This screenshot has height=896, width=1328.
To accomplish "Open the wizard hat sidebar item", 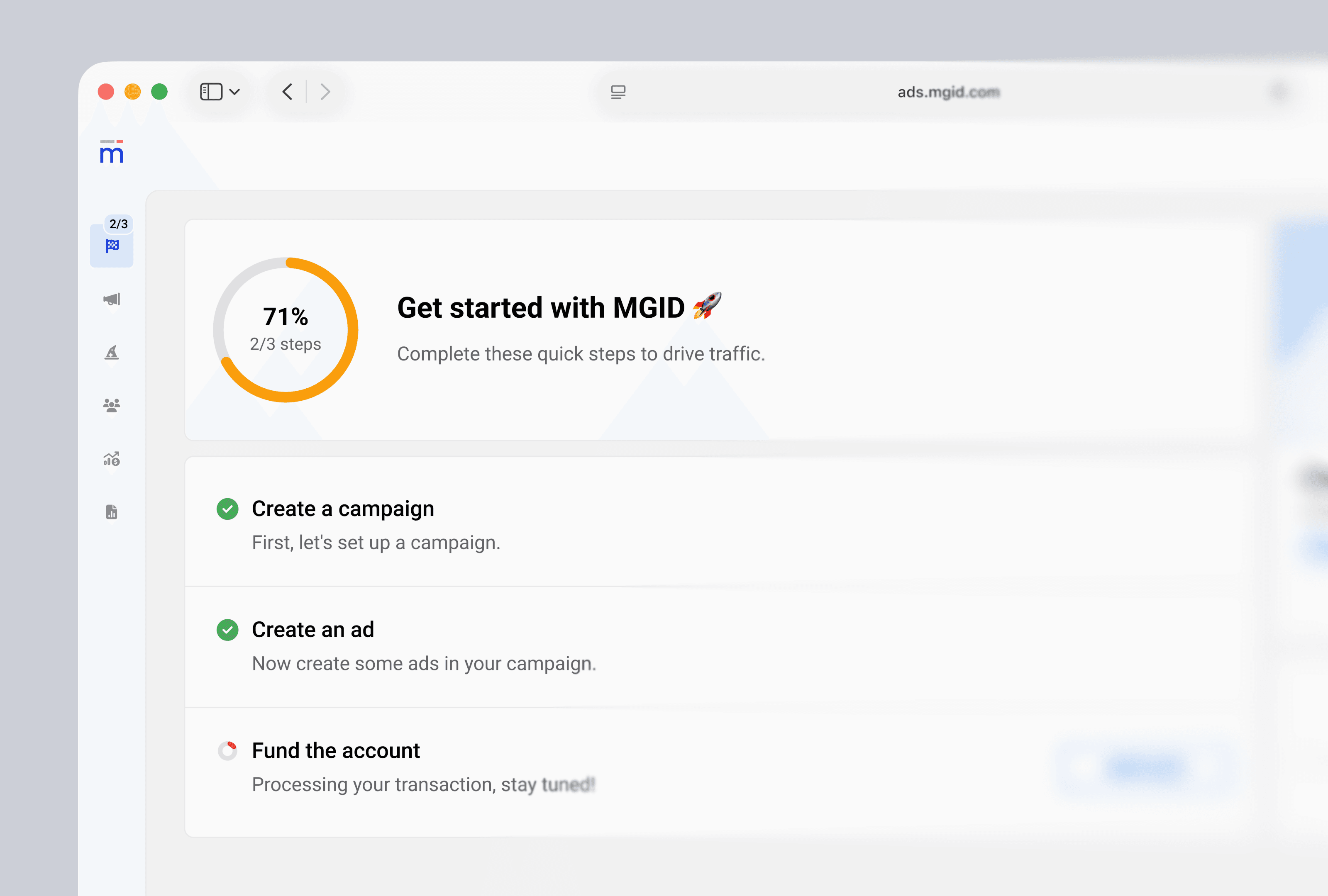I will click(x=112, y=352).
